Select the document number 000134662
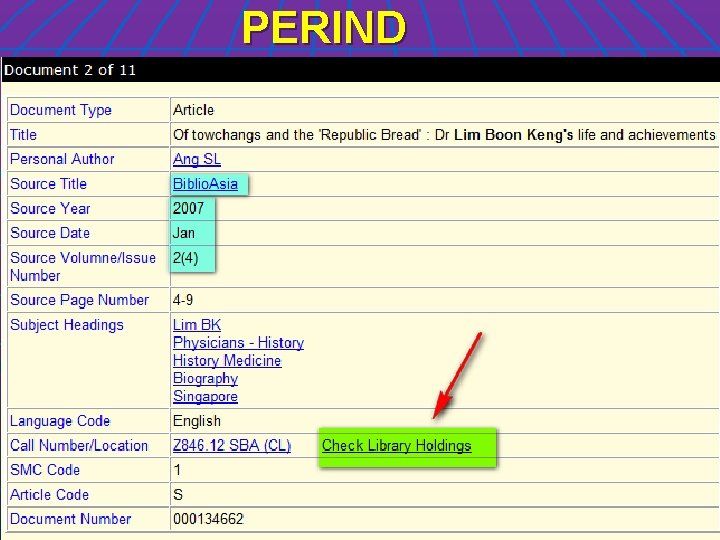This screenshot has height=540, width=720. coord(208,519)
